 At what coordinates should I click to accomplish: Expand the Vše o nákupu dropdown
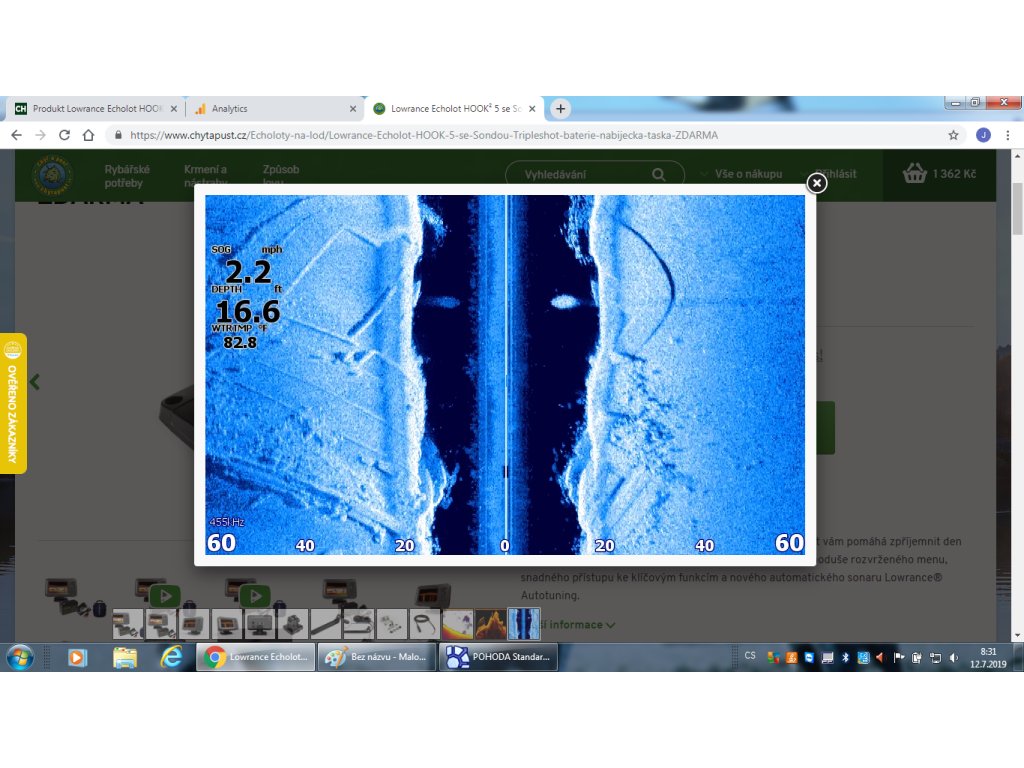coord(741,174)
